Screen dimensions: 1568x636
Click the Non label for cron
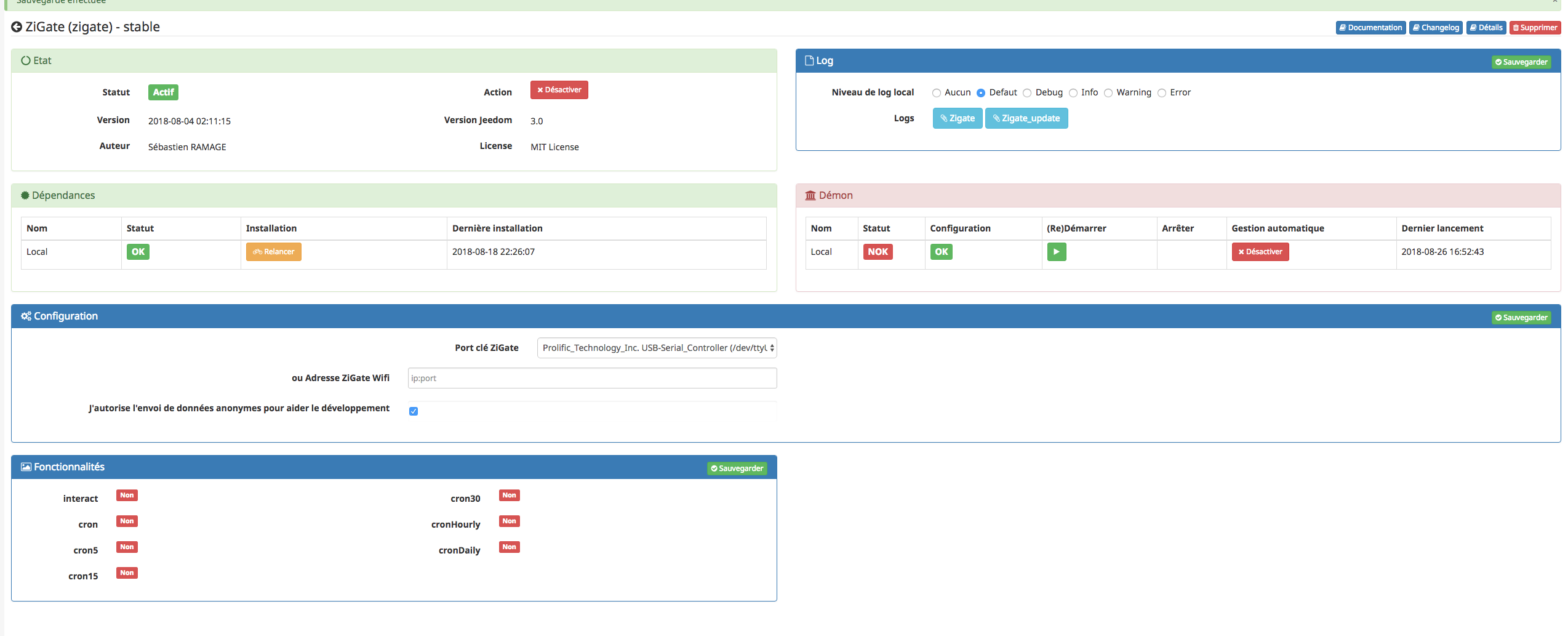[127, 521]
